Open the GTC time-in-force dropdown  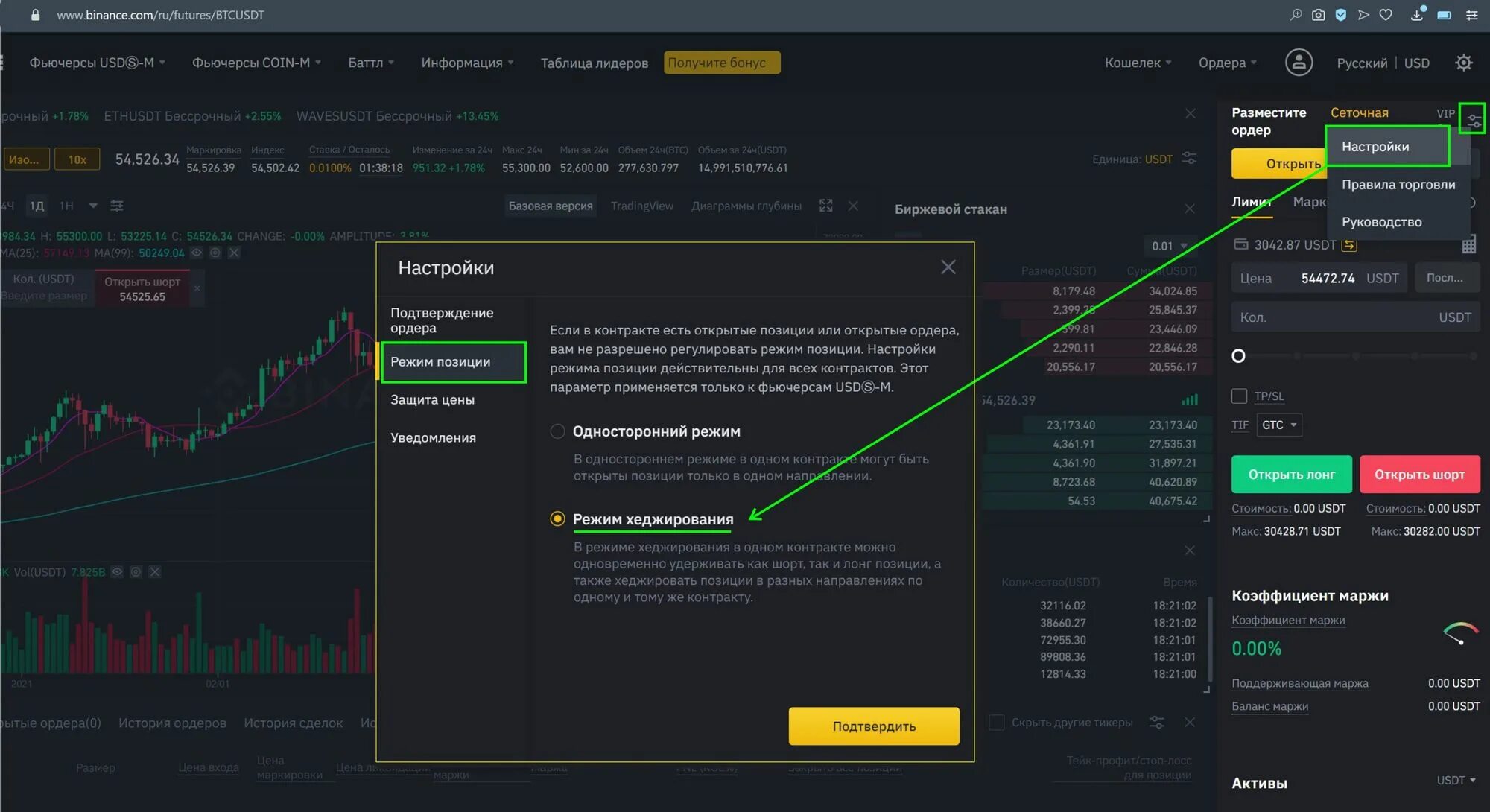[1278, 425]
